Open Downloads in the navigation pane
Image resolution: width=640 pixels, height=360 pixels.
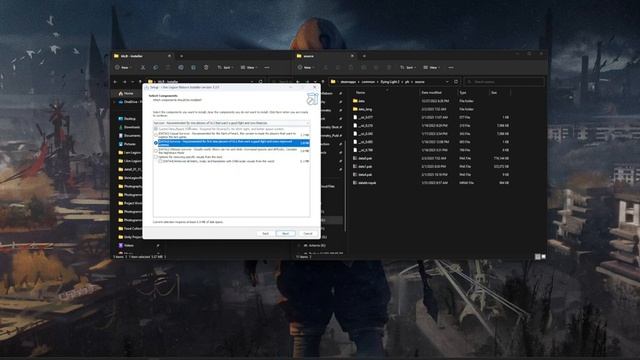coord(129,127)
